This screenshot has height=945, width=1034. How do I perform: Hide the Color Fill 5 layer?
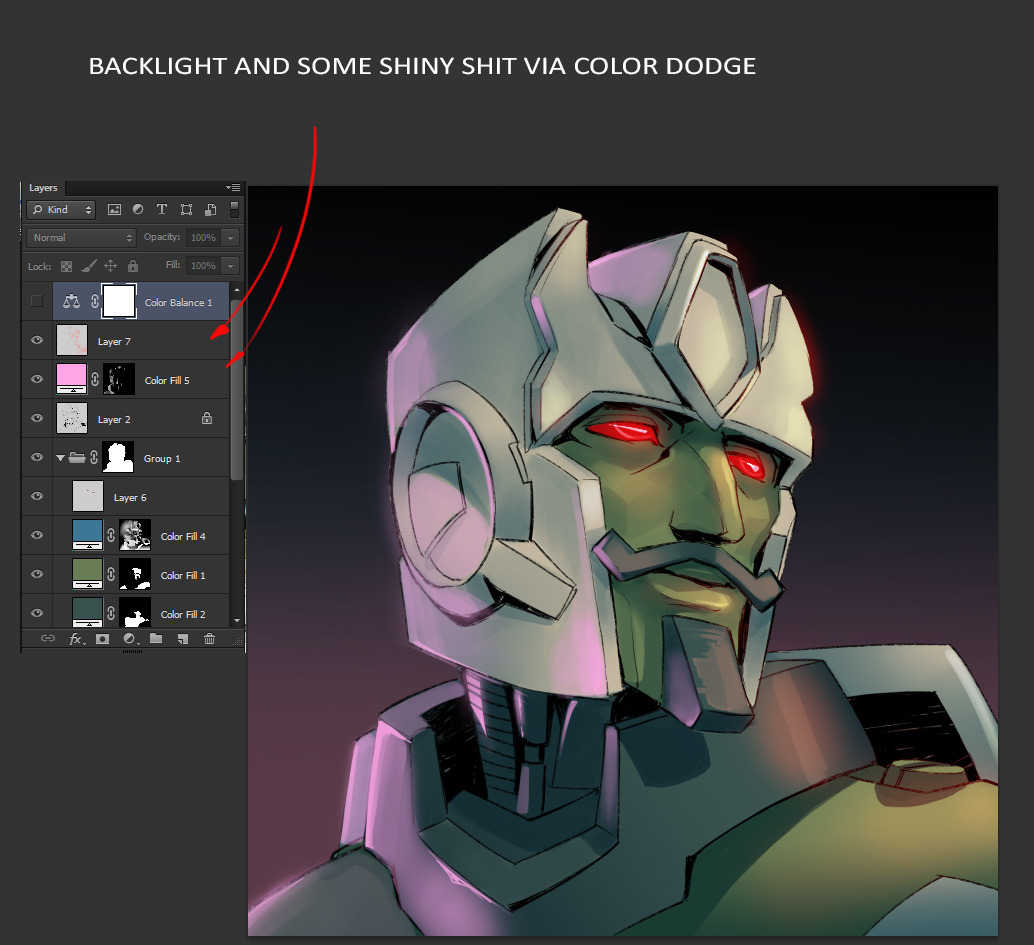(x=37, y=379)
